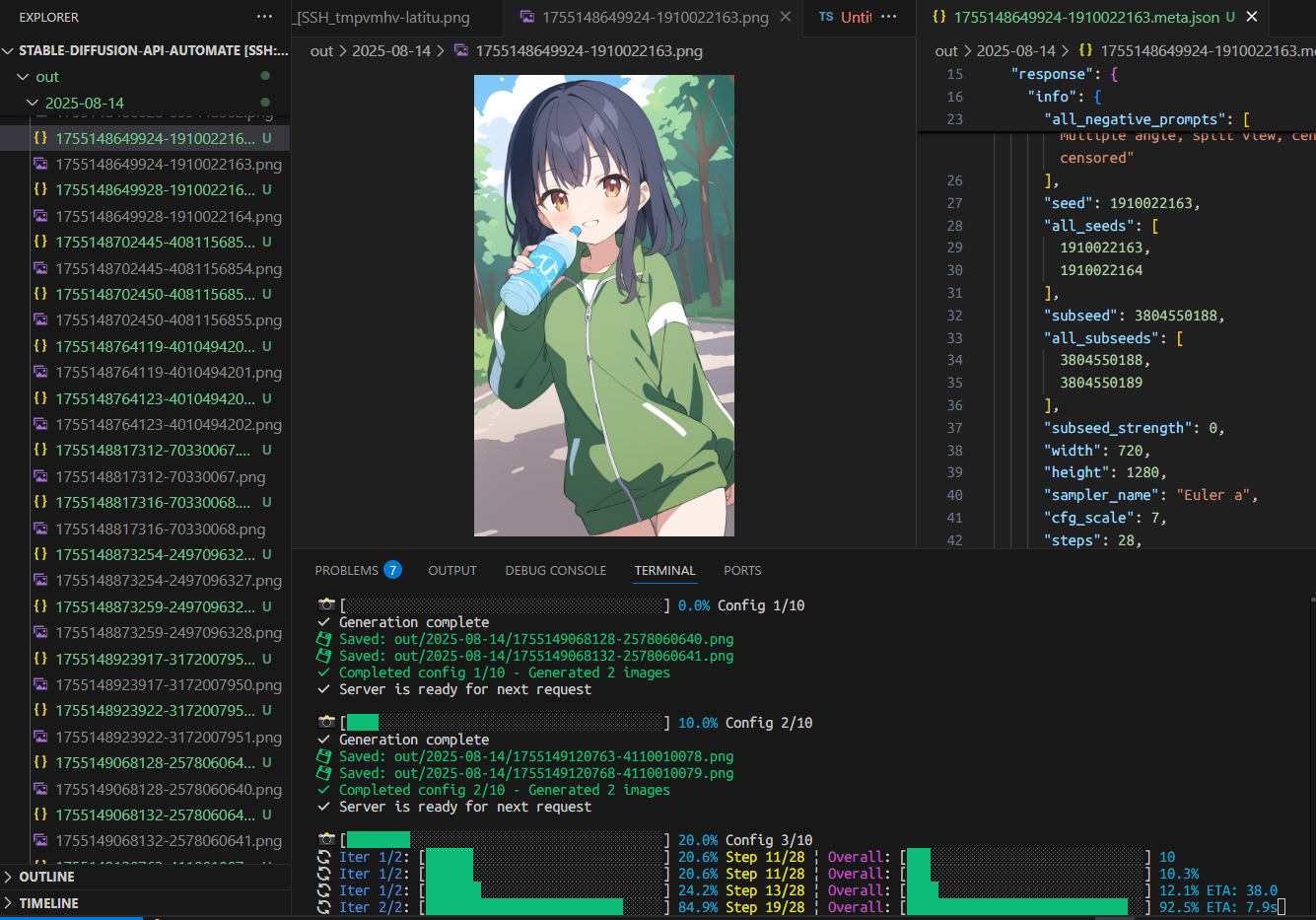This screenshot has width=1316, height=920.
Task: Open file 1755148649928-1910022164.png in the Explorer
Action: click(169, 216)
